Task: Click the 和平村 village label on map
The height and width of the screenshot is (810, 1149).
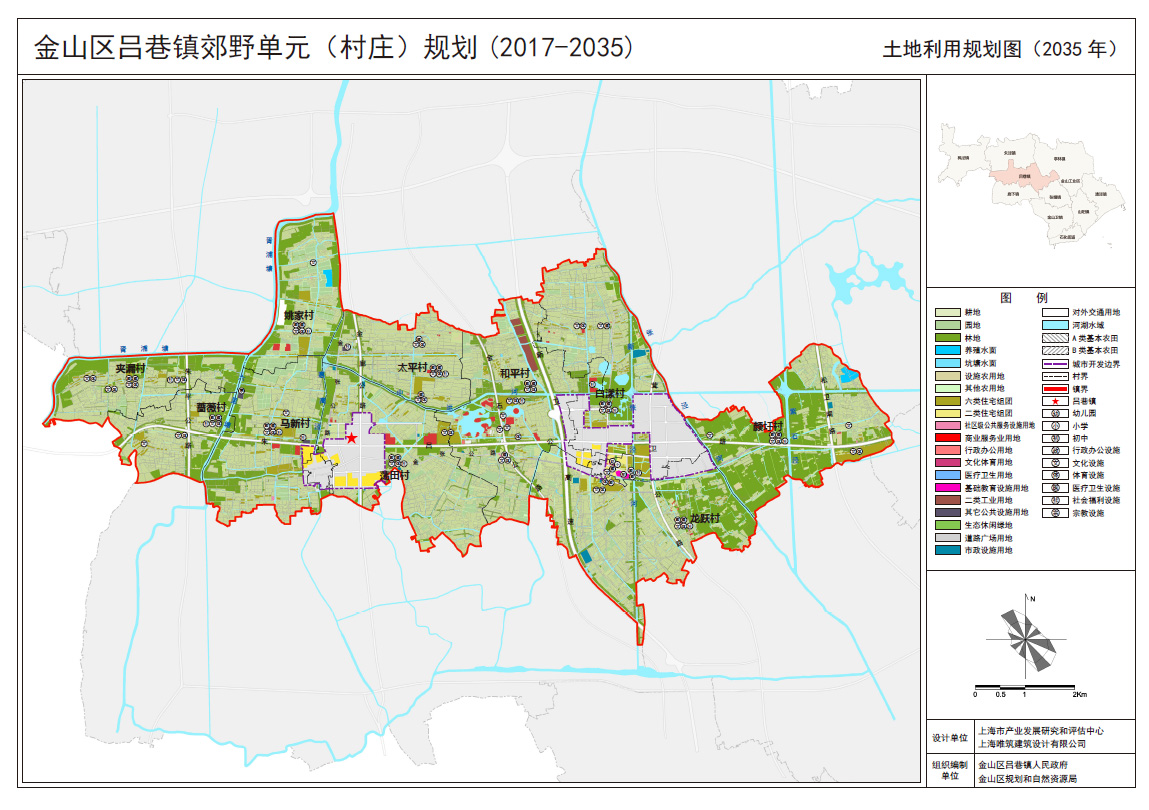Action: 514,374
